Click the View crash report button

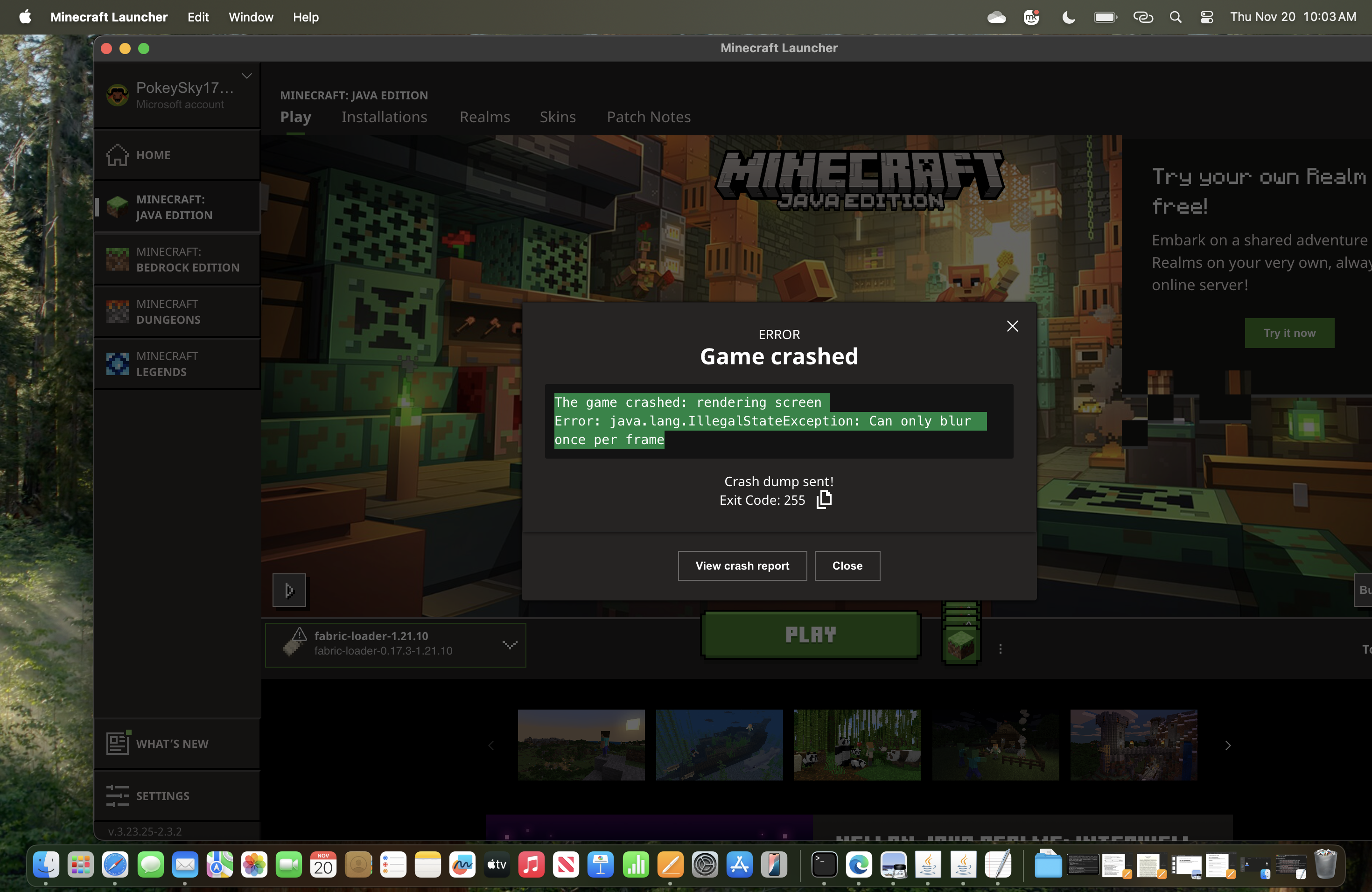pyautogui.click(x=742, y=566)
